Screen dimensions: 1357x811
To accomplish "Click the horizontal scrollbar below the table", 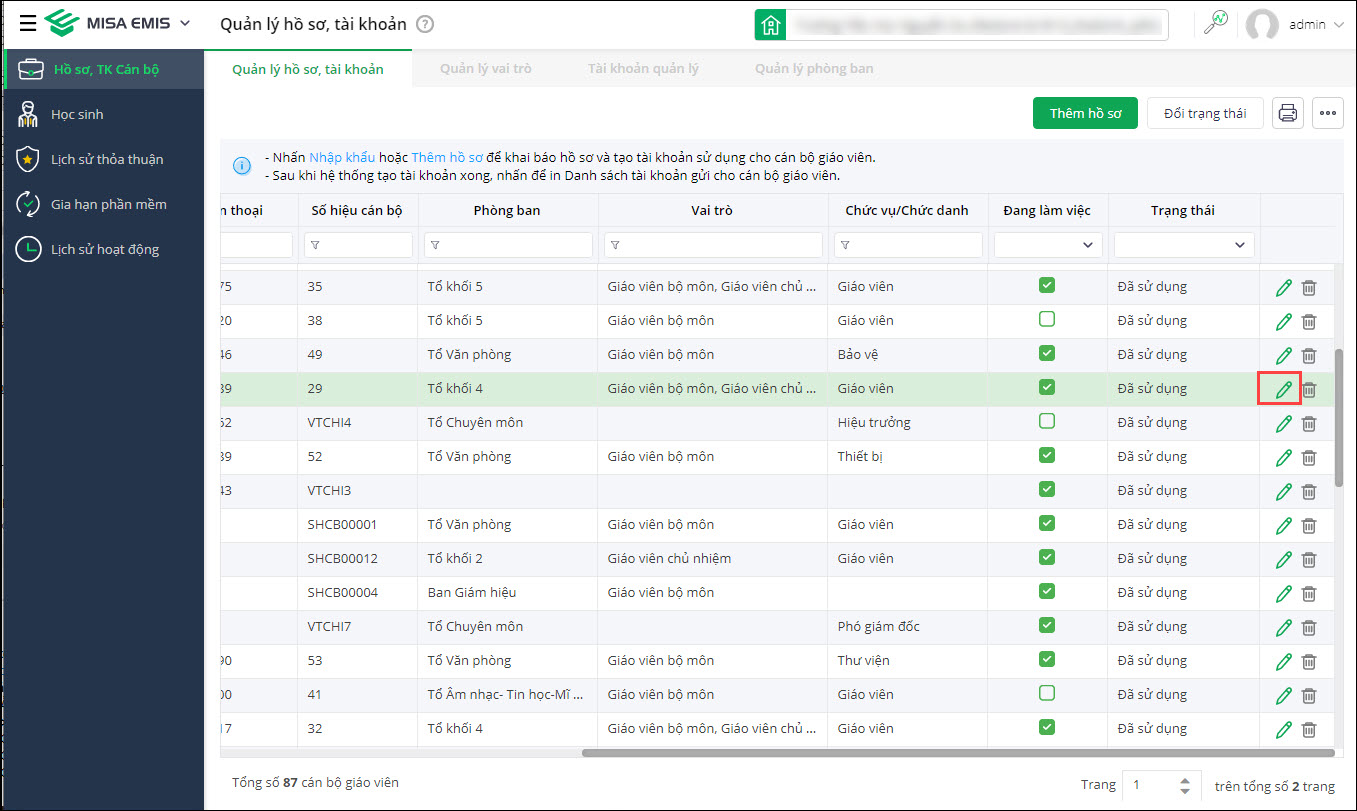I will click(x=958, y=753).
